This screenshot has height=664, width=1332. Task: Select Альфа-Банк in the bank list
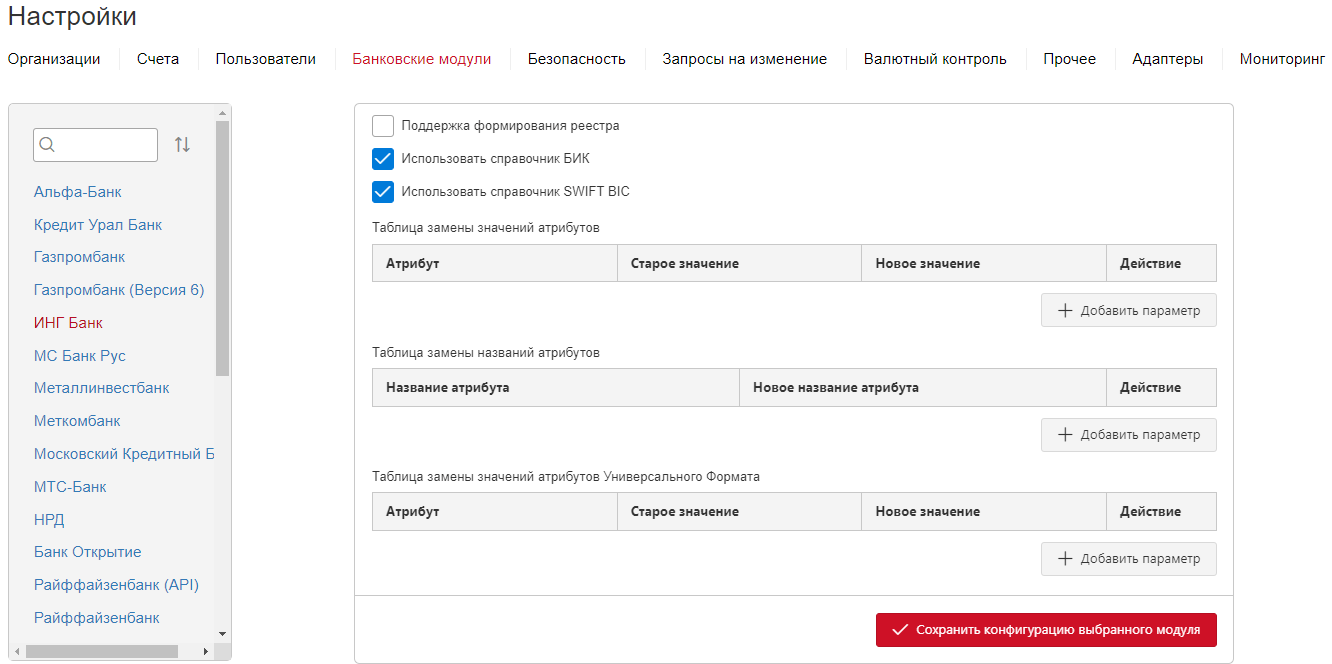click(78, 192)
